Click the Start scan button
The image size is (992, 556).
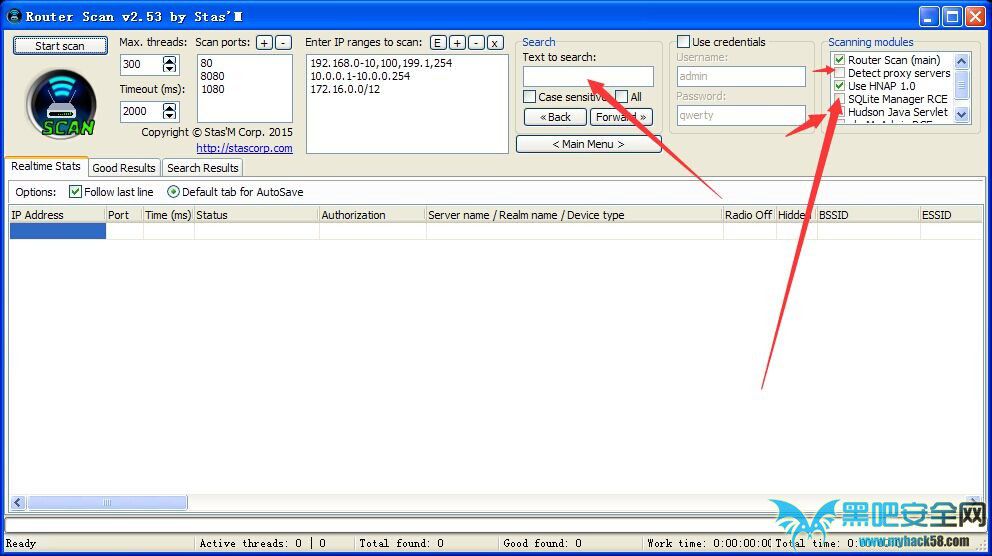click(x=60, y=46)
